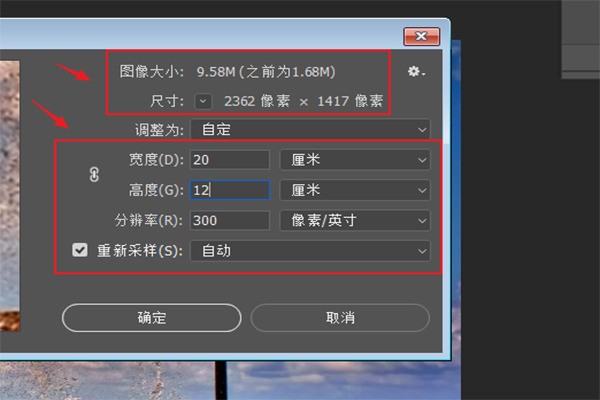600x400 pixels.
Task: Expand the 调整为 preset dropdown
Action: point(310,129)
